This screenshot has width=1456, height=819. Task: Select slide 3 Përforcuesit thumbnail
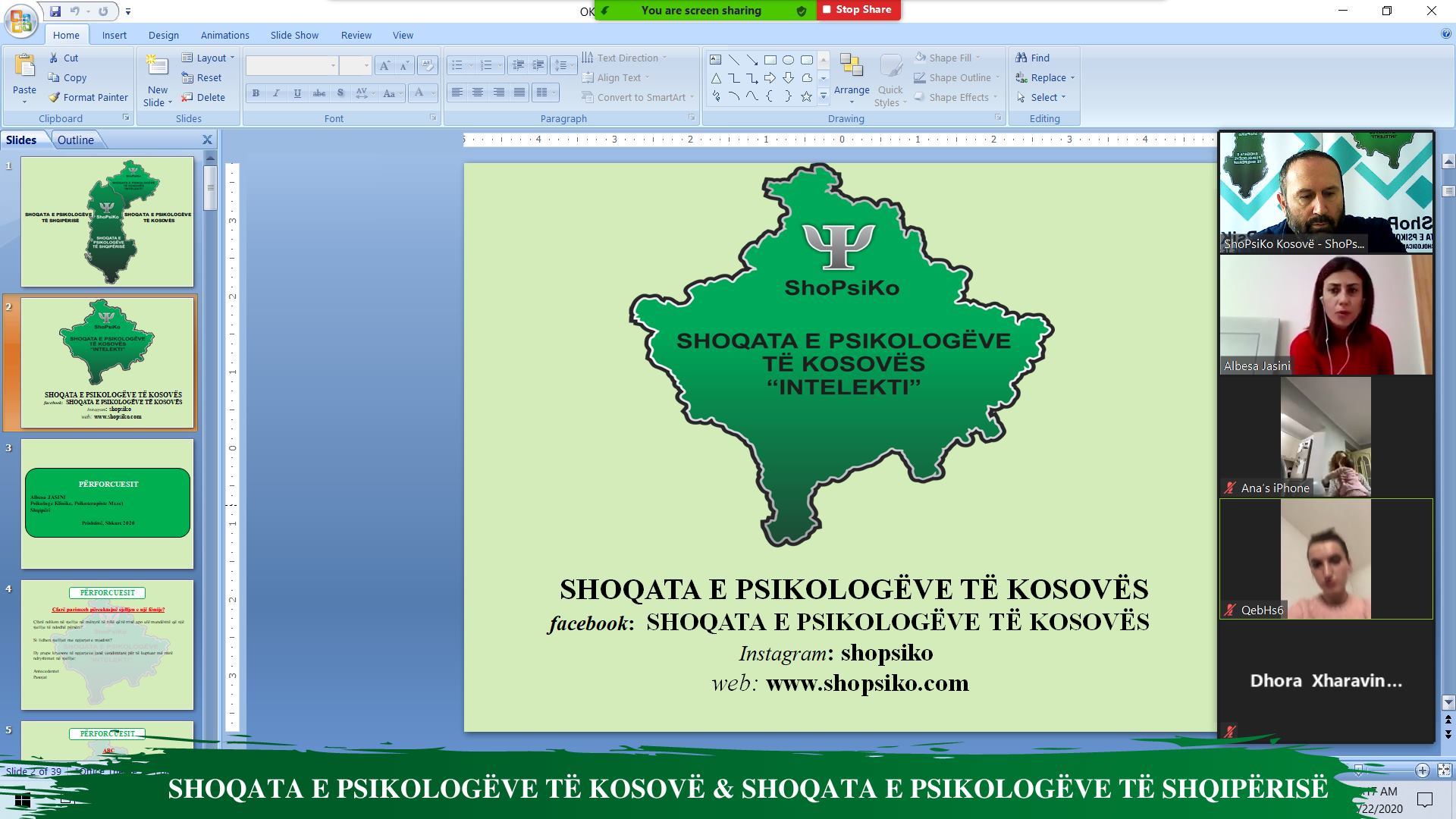(x=107, y=504)
